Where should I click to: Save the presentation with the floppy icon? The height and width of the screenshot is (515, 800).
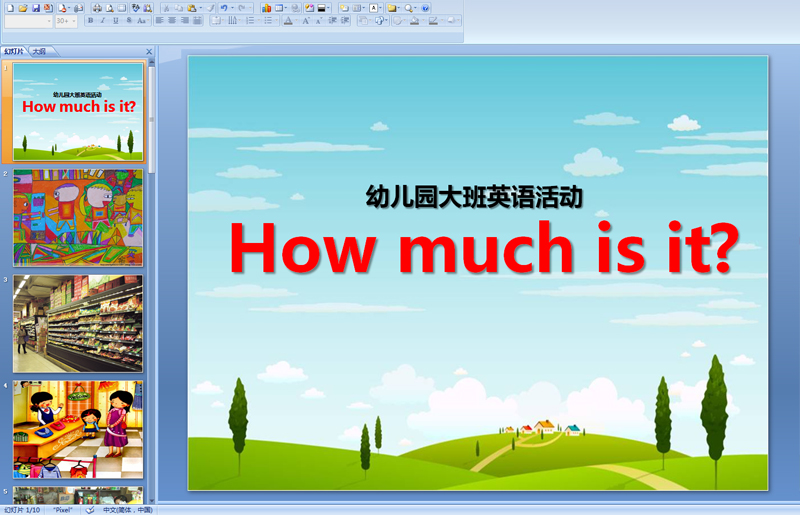(x=36, y=8)
